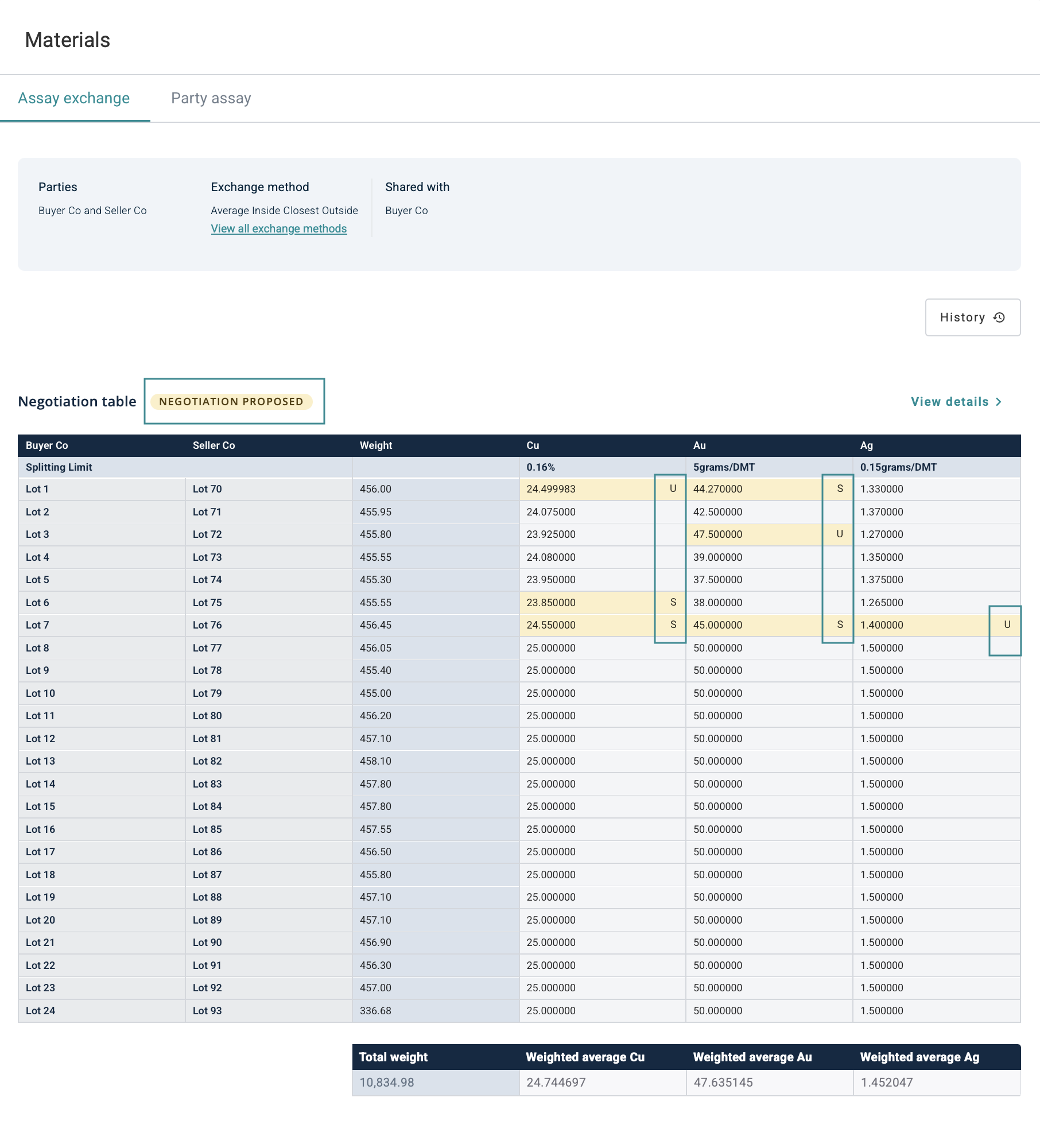1040x1148 pixels.
Task: Select the Lot 1 Cu value 24.499983
Action: 551,489
